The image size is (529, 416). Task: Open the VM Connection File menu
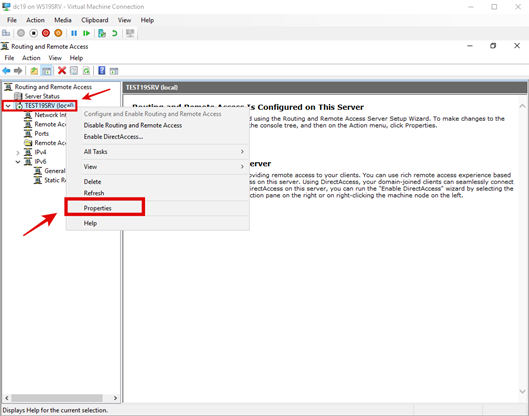point(12,20)
